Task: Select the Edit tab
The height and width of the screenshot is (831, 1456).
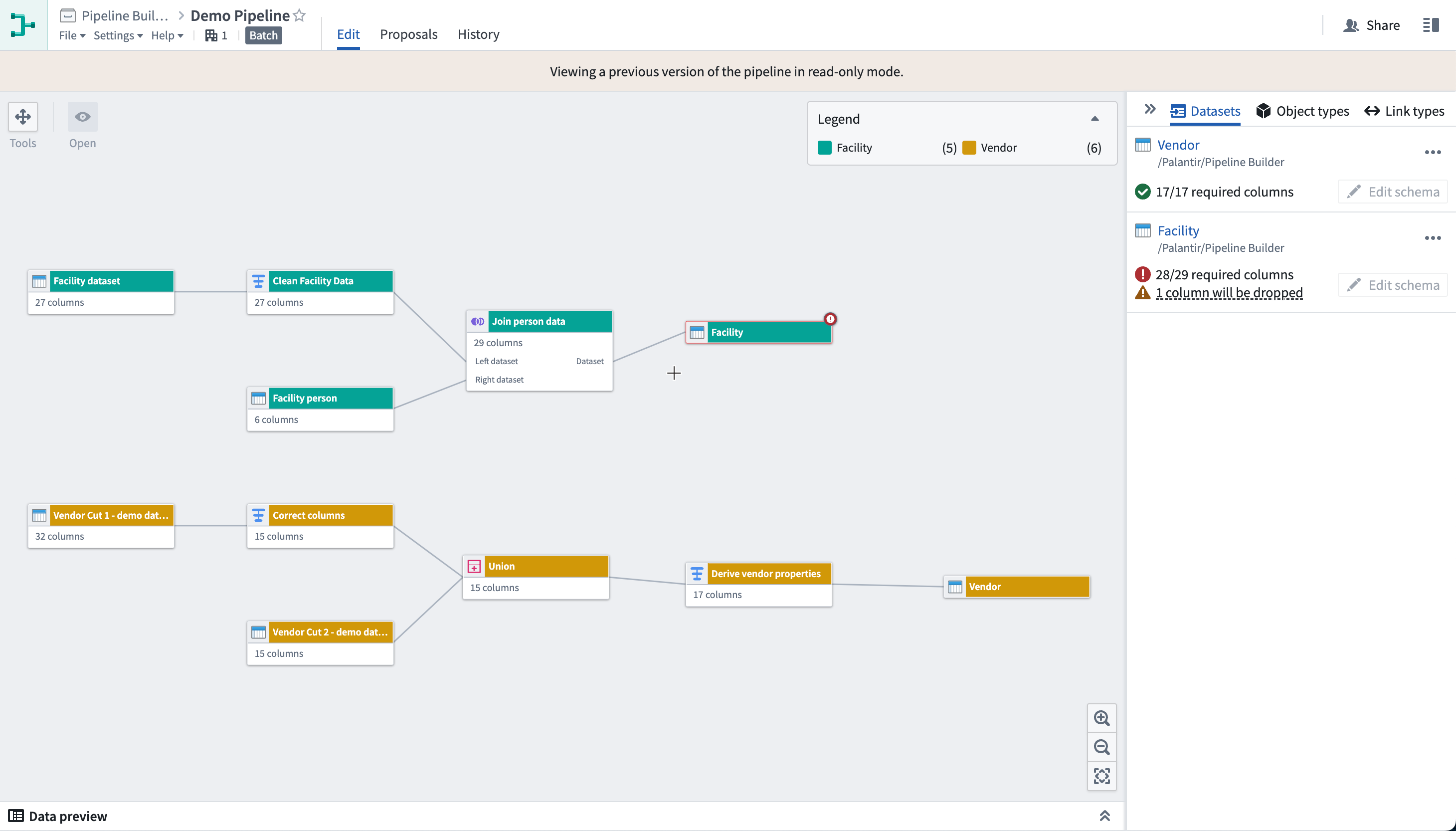Action: tap(348, 34)
